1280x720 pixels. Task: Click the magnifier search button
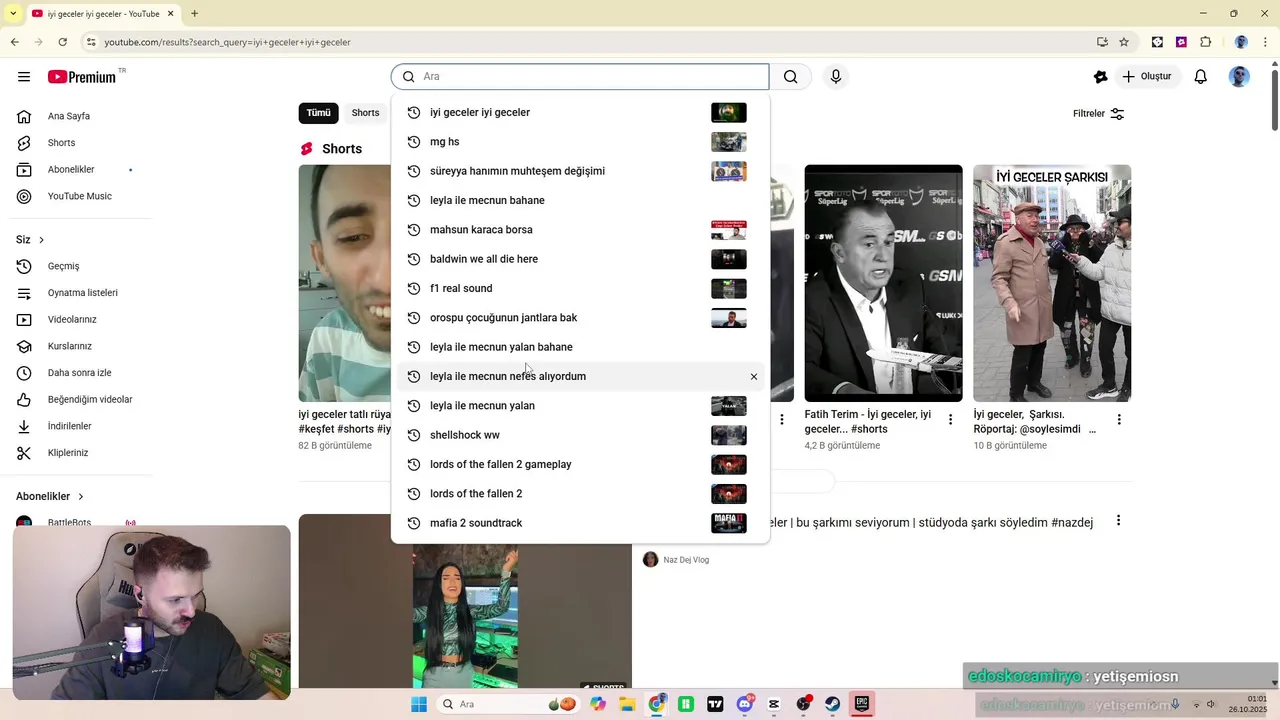tap(791, 77)
